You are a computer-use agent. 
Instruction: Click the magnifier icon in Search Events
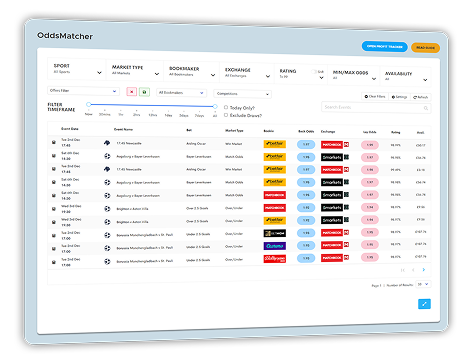426,108
